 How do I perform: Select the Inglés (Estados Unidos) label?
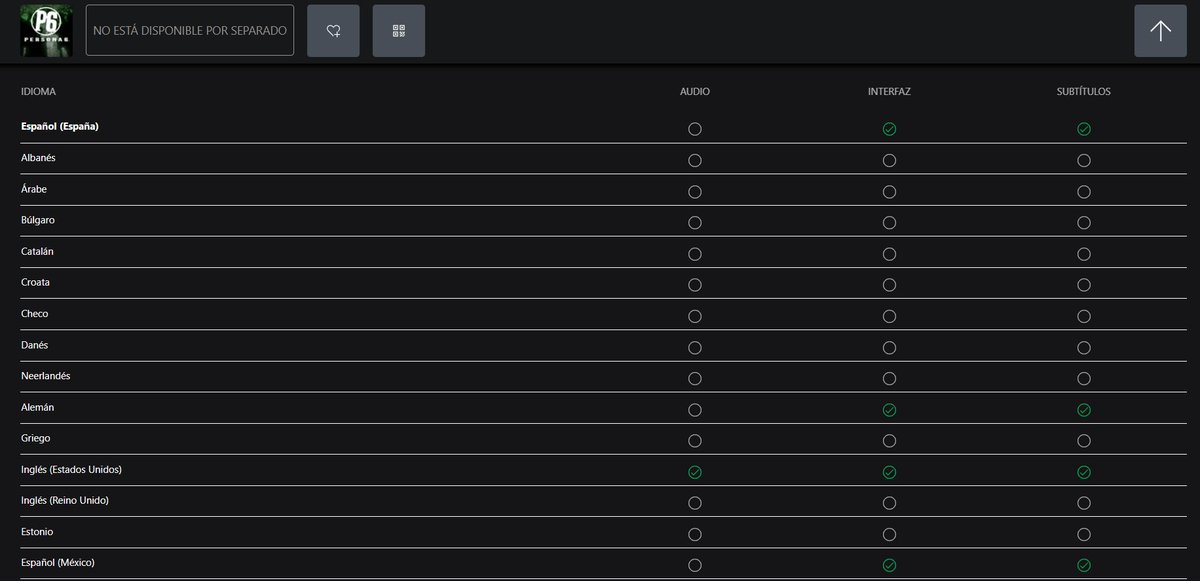click(71, 469)
